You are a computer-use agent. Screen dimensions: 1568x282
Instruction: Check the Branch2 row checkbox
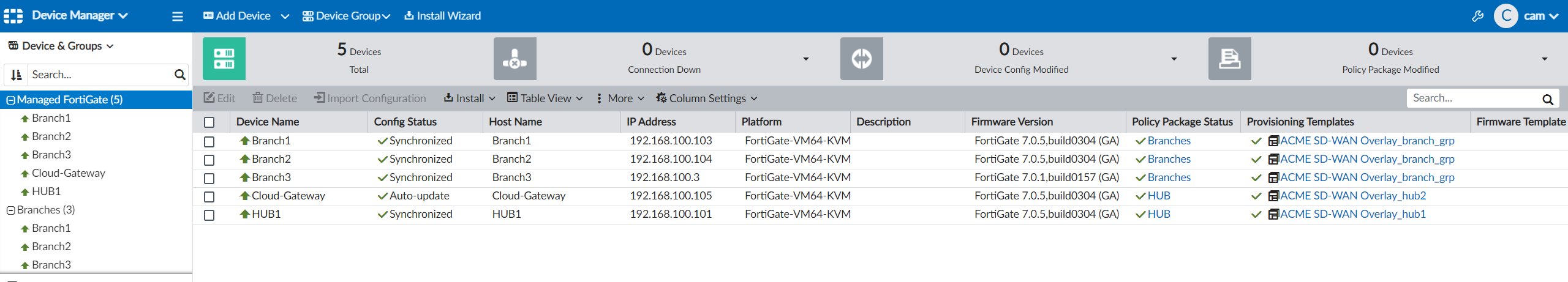209,160
